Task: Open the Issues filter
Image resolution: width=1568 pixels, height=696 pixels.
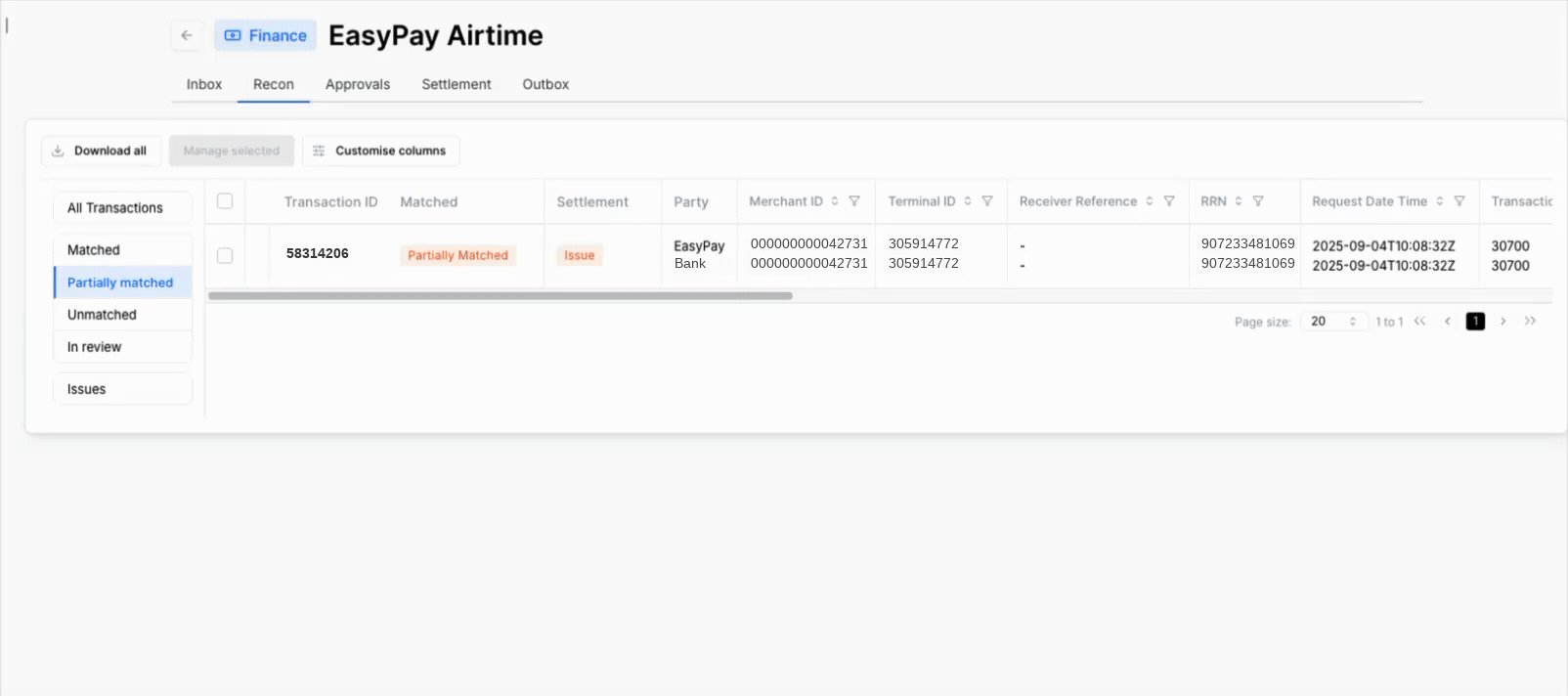Action: 122,389
